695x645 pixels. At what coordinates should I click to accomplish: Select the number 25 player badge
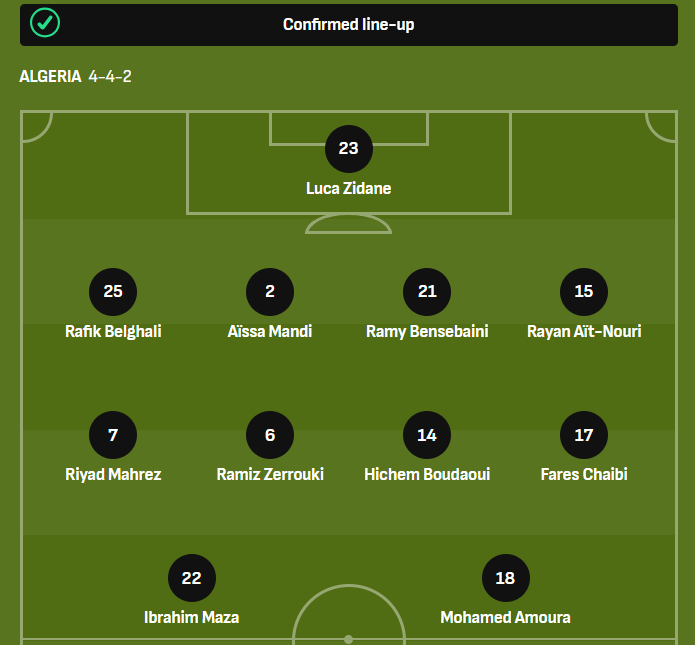pyautogui.click(x=113, y=292)
